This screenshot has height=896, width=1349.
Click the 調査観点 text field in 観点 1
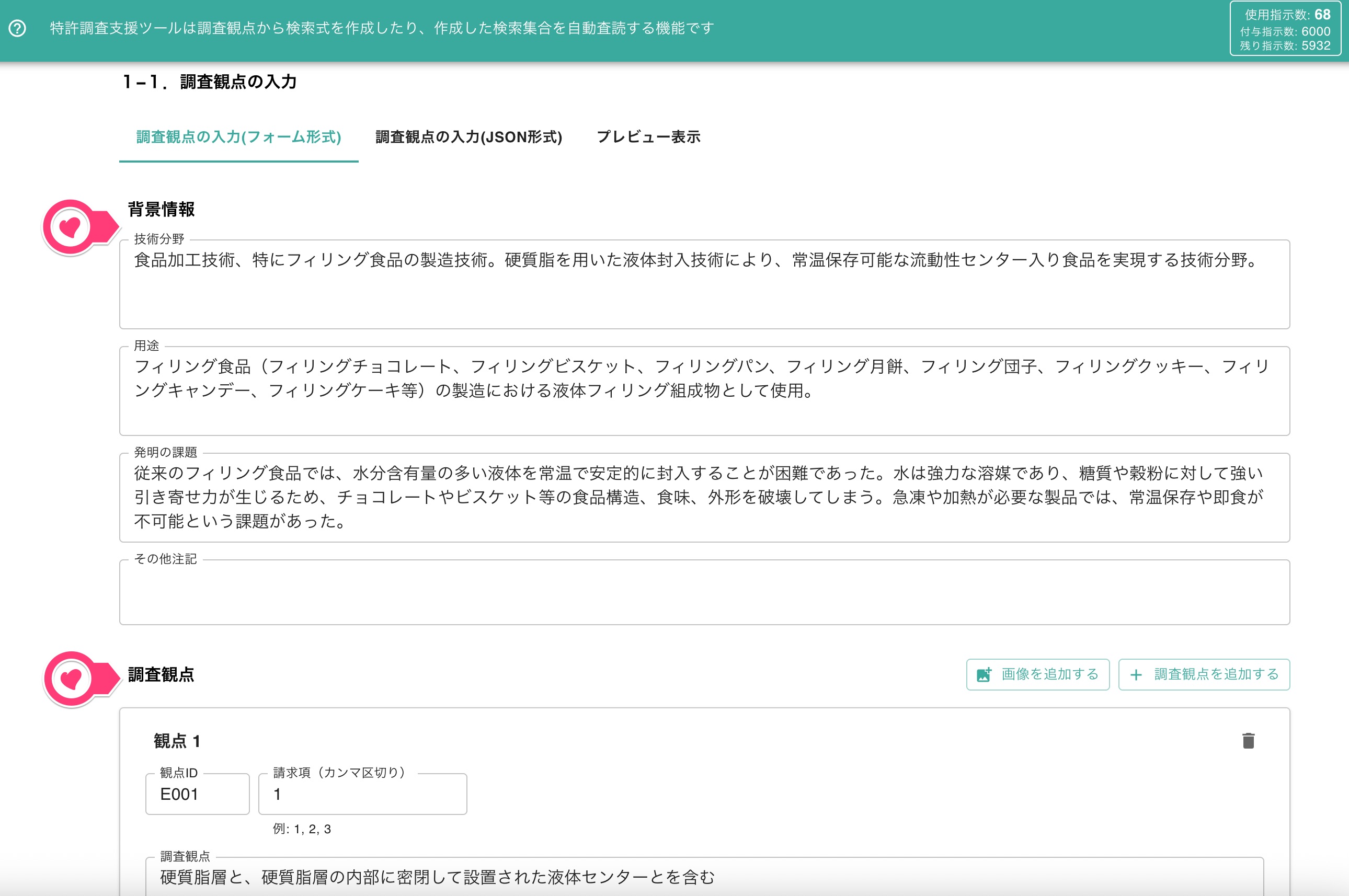click(x=704, y=877)
